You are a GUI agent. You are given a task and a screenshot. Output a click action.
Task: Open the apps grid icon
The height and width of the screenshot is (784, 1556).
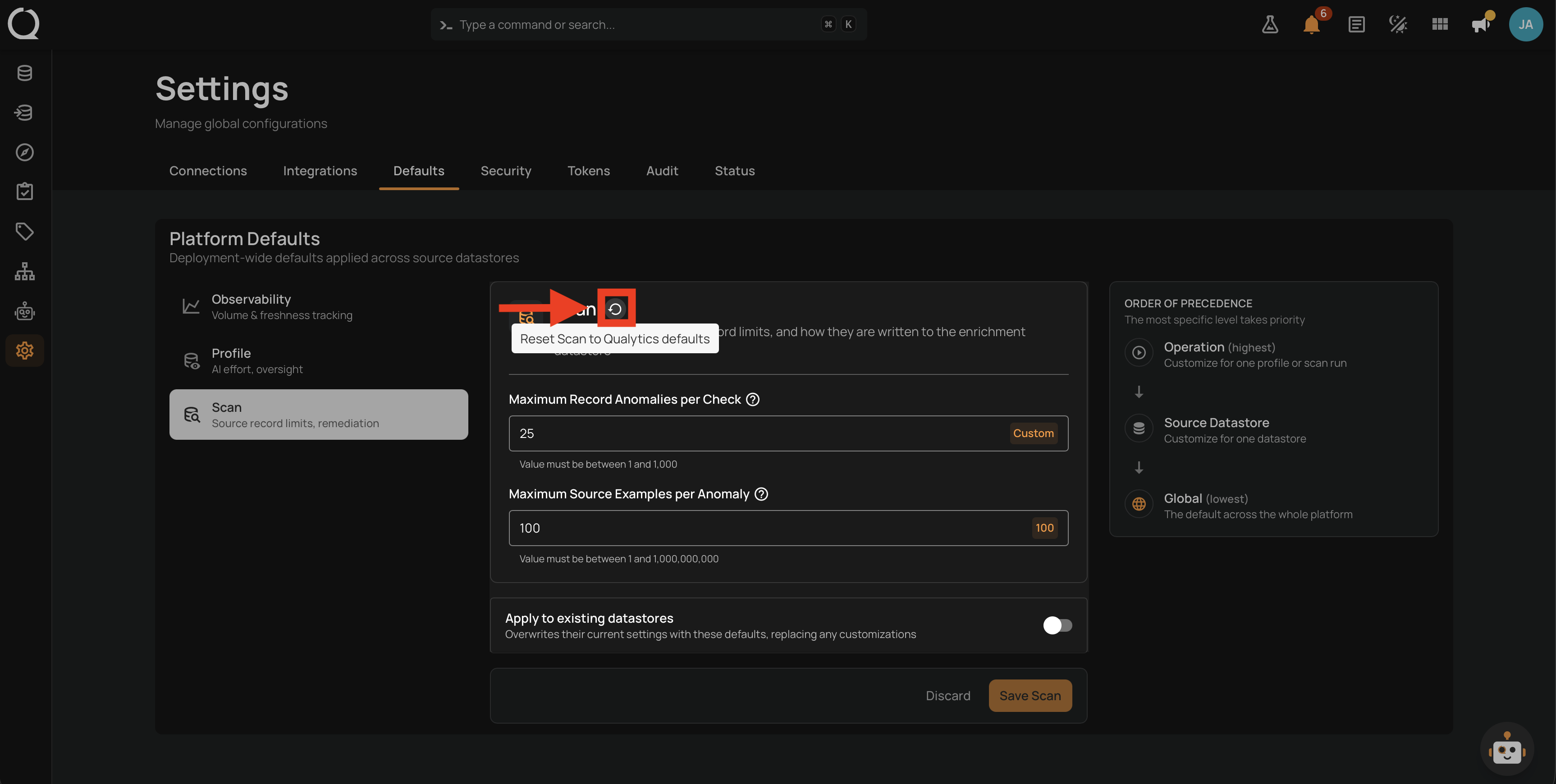pos(1440,24)
